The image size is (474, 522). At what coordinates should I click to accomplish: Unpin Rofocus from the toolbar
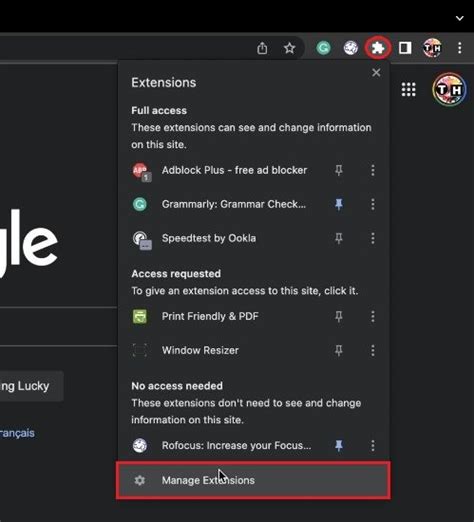tap(339, 445)
